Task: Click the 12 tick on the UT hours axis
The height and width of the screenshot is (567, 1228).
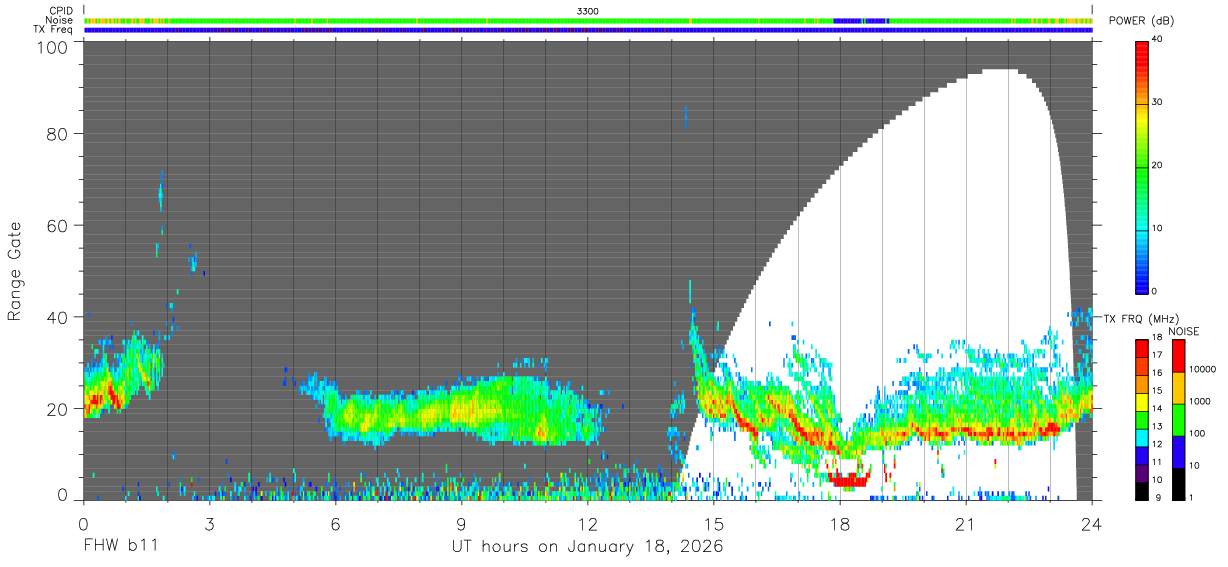Action: (588, 524)
